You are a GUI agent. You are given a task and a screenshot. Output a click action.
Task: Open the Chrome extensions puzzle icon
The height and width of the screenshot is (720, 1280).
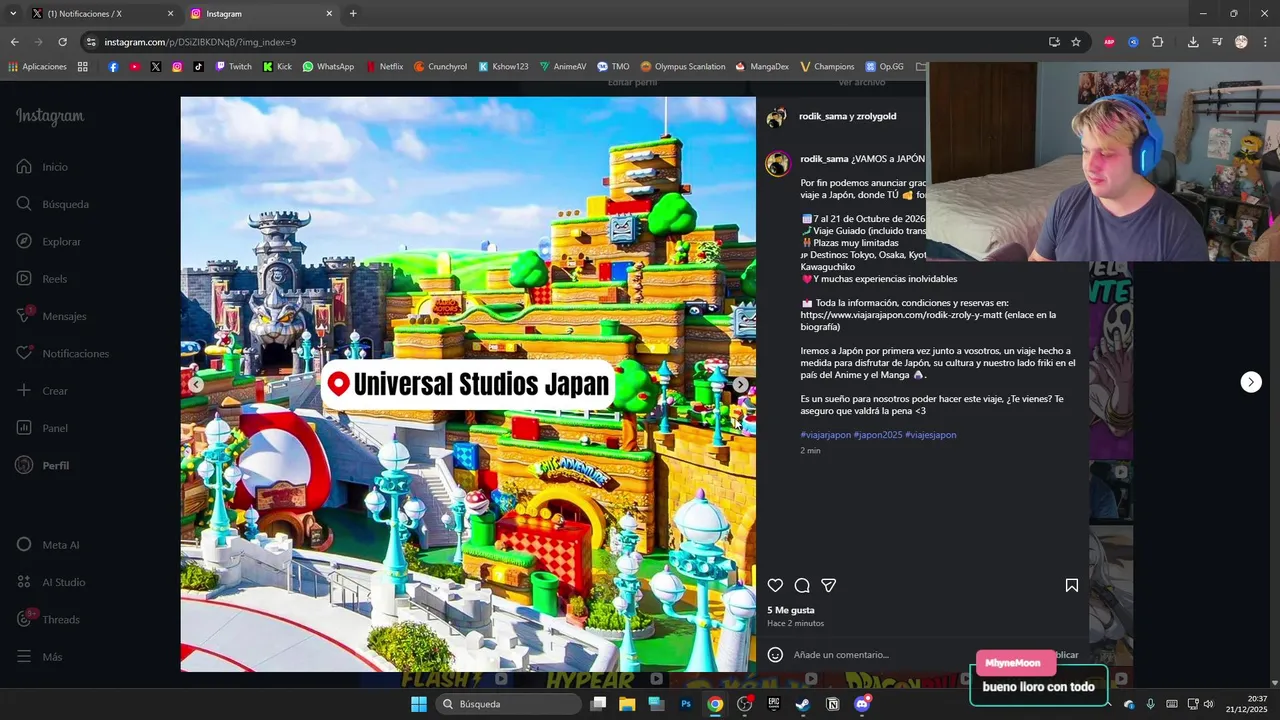[x=1158, y=42]
